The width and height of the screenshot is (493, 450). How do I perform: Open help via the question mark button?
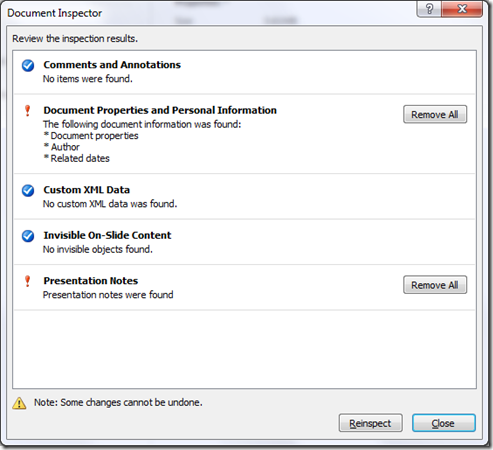[429, 9]
